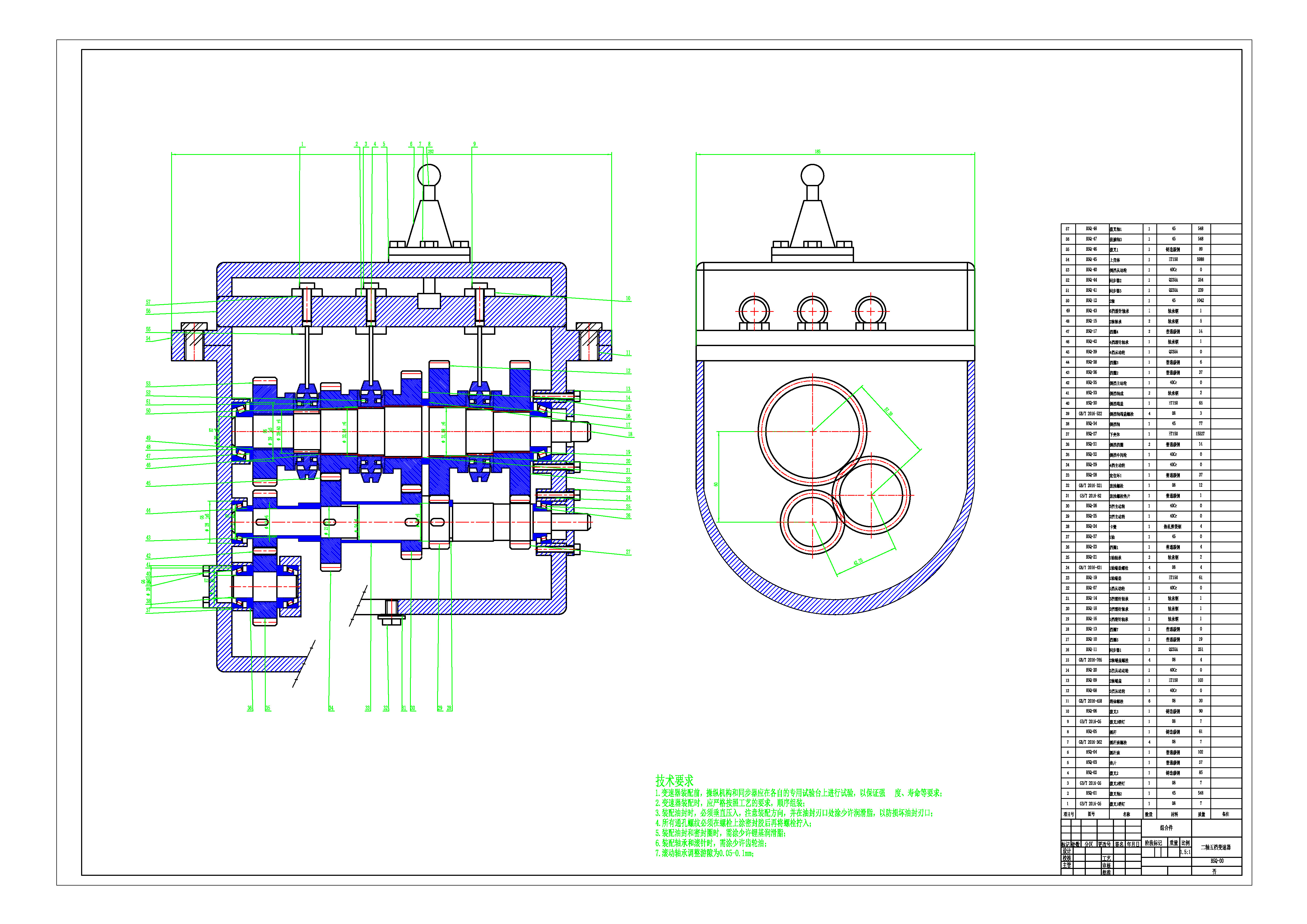This screenshot has width=1307, height=924.
Task: Click the middle shift-rail circle in the side view
Action: coord(812,312)
